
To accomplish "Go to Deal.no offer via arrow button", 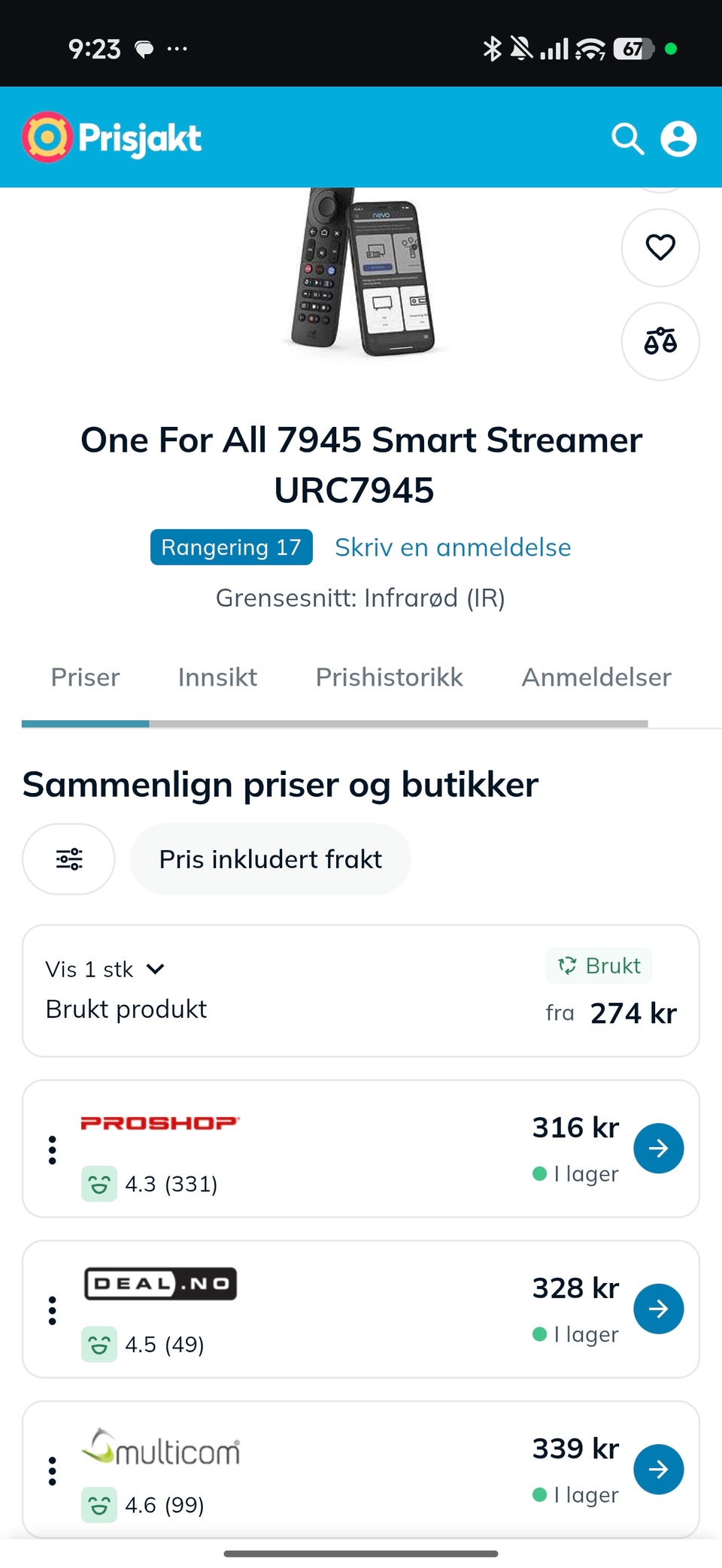I will click(658, 1309).
